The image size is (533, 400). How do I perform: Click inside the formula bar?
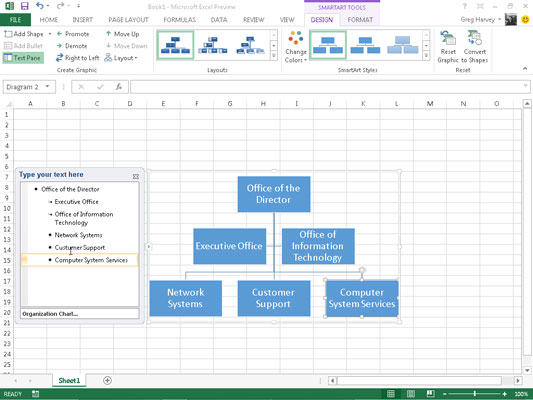[326, 87]
